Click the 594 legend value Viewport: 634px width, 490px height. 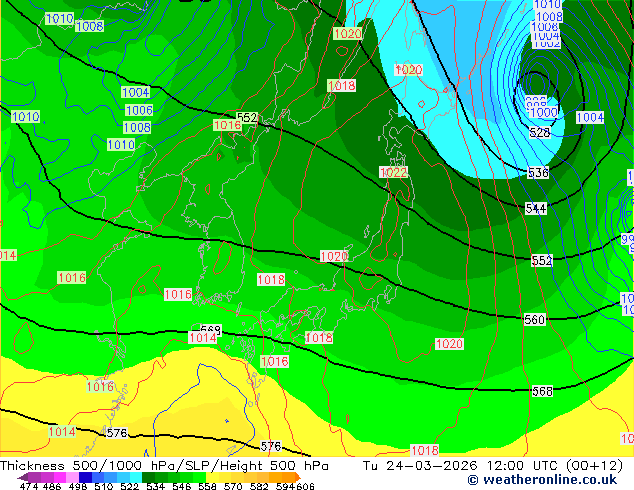pos(285,486)
